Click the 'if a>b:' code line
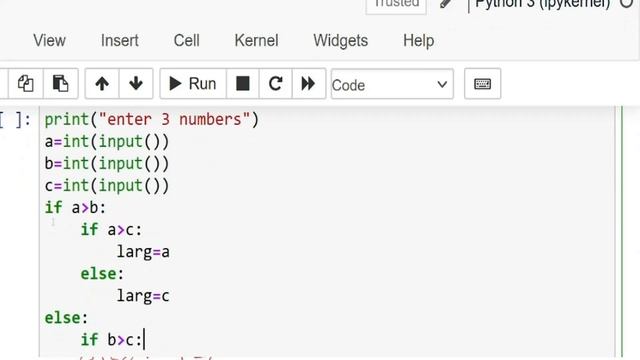The image size is (640, 360). pos(75,208)
